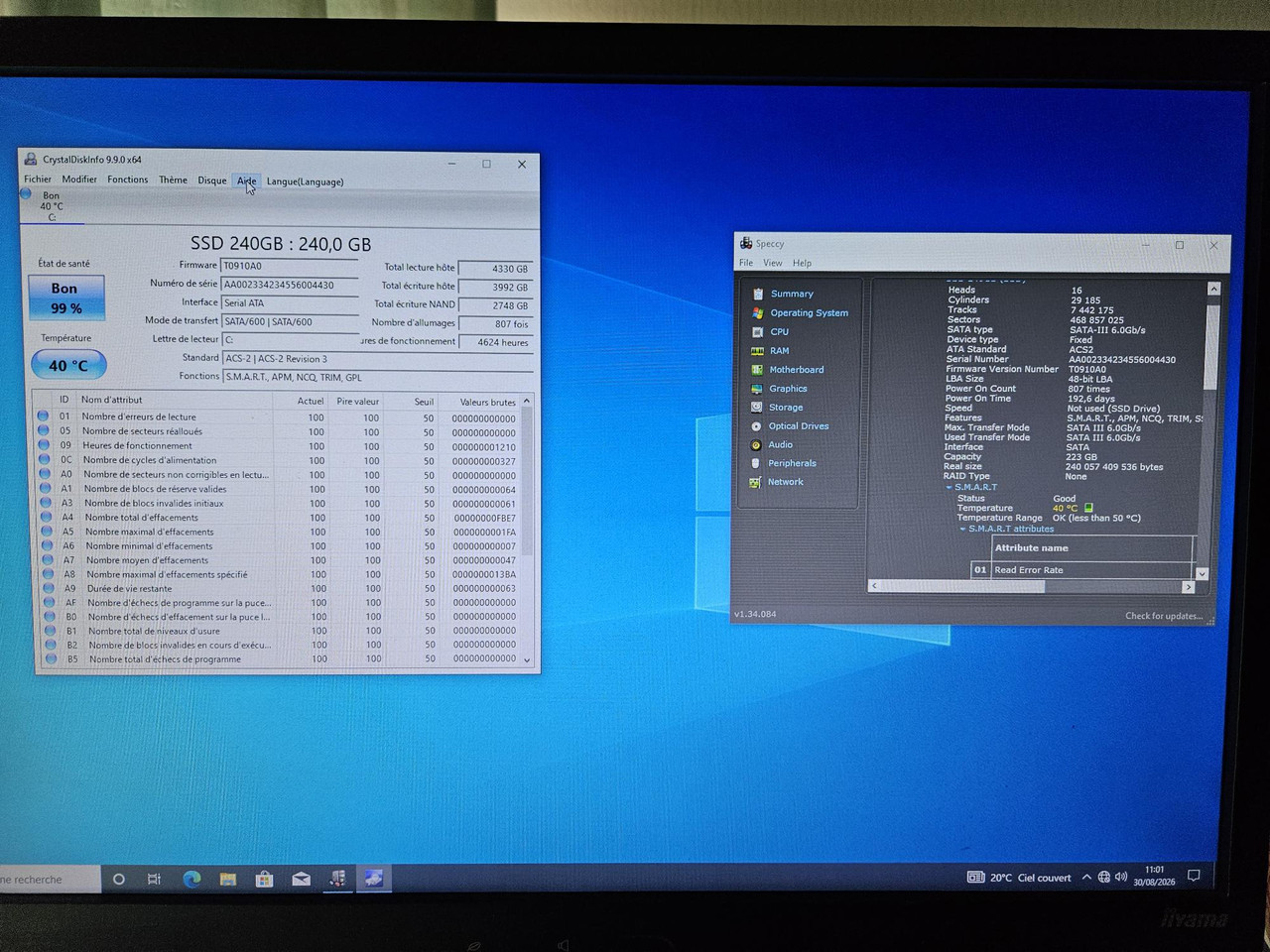
Task: Click the Microsoft Edge taskbar icon
Action: click(x=191, y=879)
